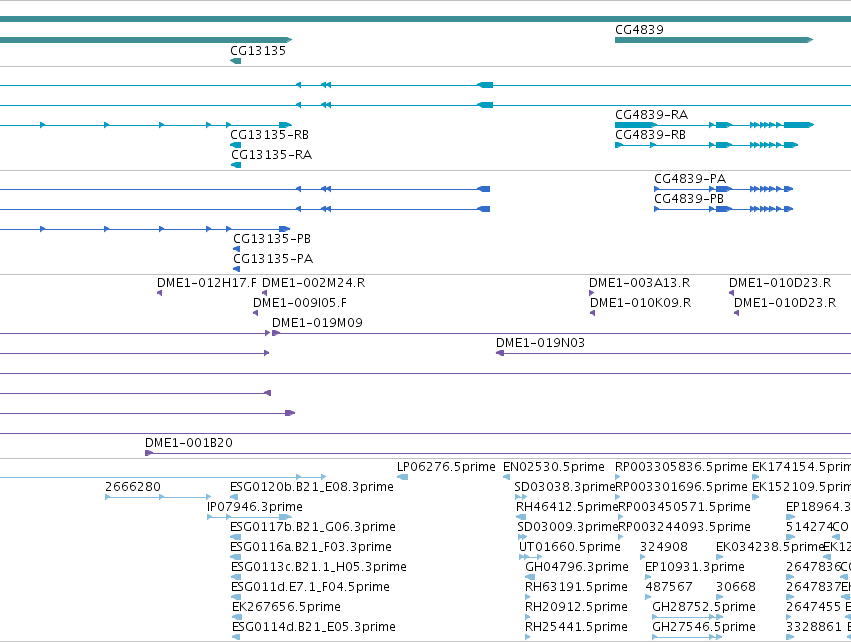Select the RH25441.5prime EST label
Screen dimensions: 851x642
coord(576,627)
